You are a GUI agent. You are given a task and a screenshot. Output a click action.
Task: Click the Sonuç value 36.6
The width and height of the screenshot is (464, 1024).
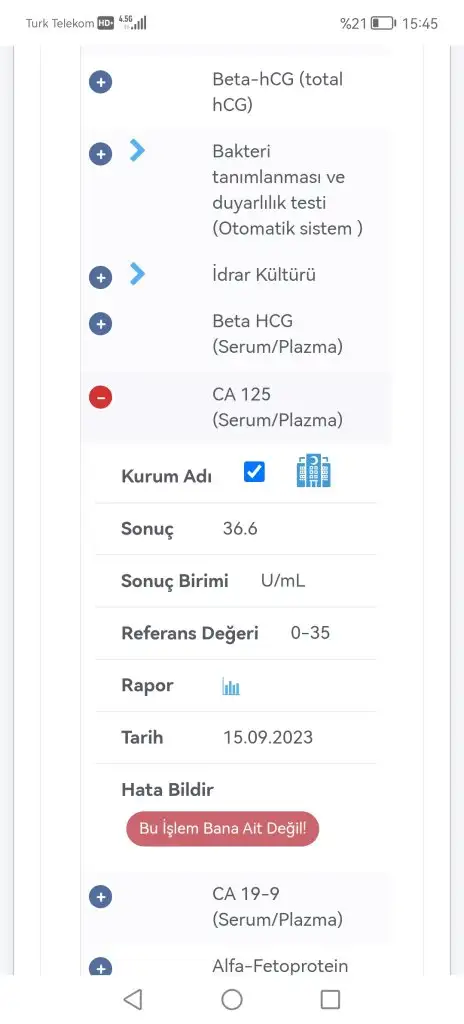(240, 529)
